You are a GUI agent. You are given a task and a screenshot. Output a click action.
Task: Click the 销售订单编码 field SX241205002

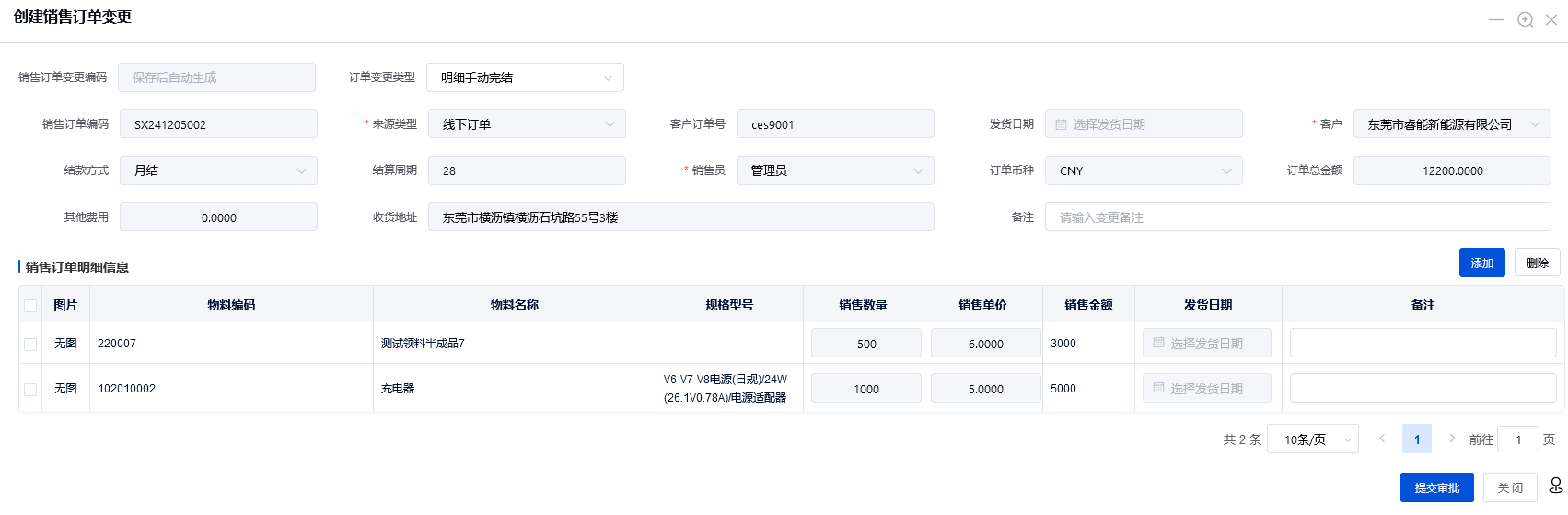[x=218, y=123]
